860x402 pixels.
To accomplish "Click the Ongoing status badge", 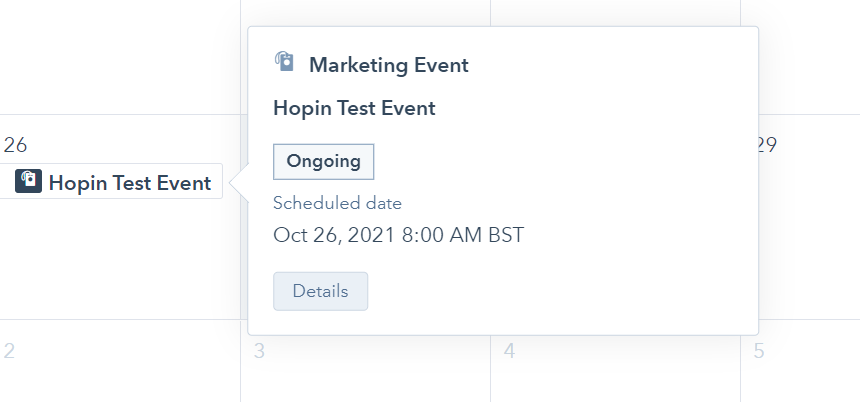I will tap(324, 161).
